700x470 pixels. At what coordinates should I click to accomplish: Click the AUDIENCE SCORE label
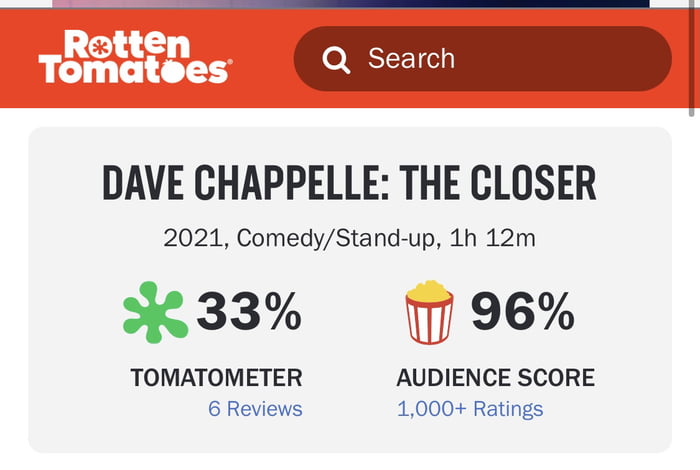pos(495,378)
